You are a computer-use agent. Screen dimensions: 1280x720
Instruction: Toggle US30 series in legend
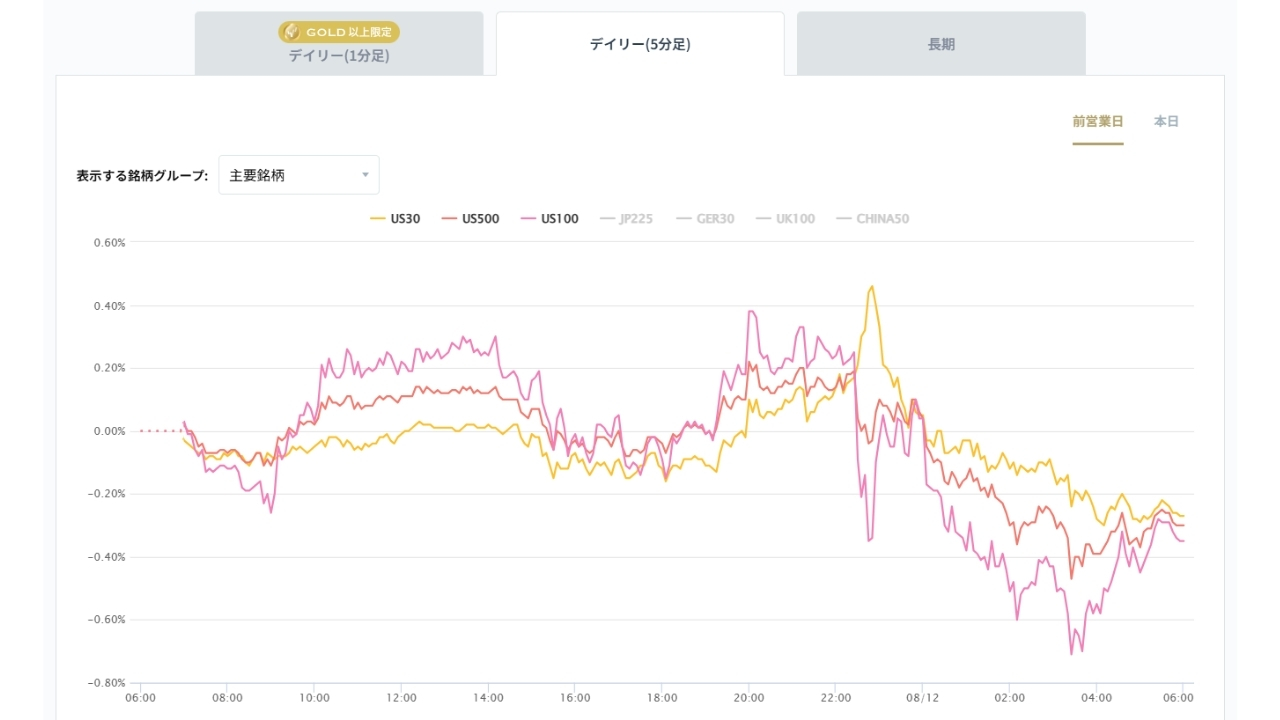(x=395, y=218)
